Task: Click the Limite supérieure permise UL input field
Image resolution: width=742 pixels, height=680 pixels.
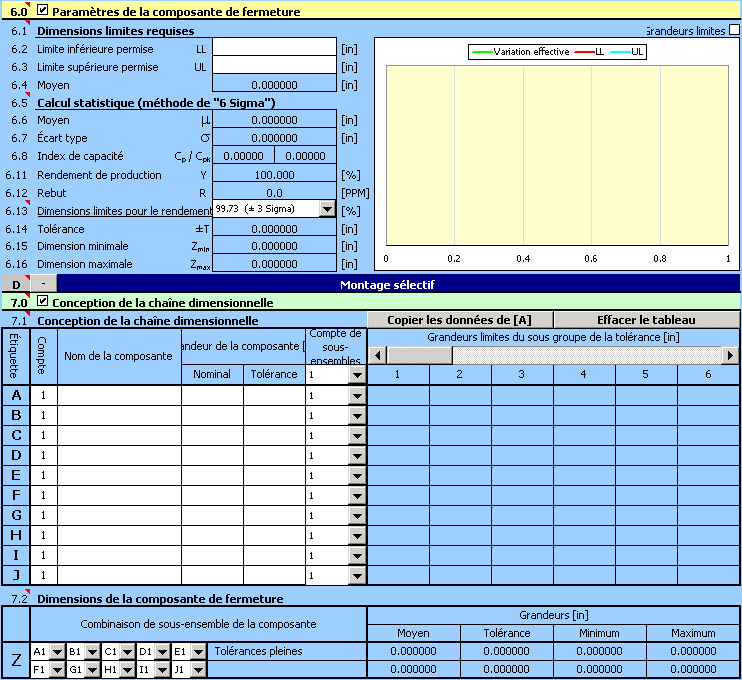Action: pyautogui.click(x=274, y=65)
